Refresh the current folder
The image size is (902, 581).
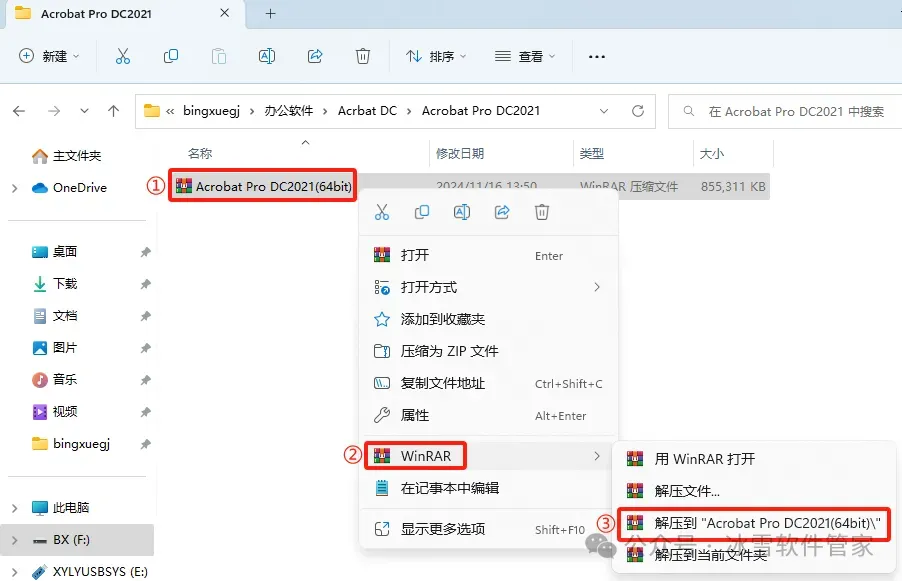(x=638, y=111)
